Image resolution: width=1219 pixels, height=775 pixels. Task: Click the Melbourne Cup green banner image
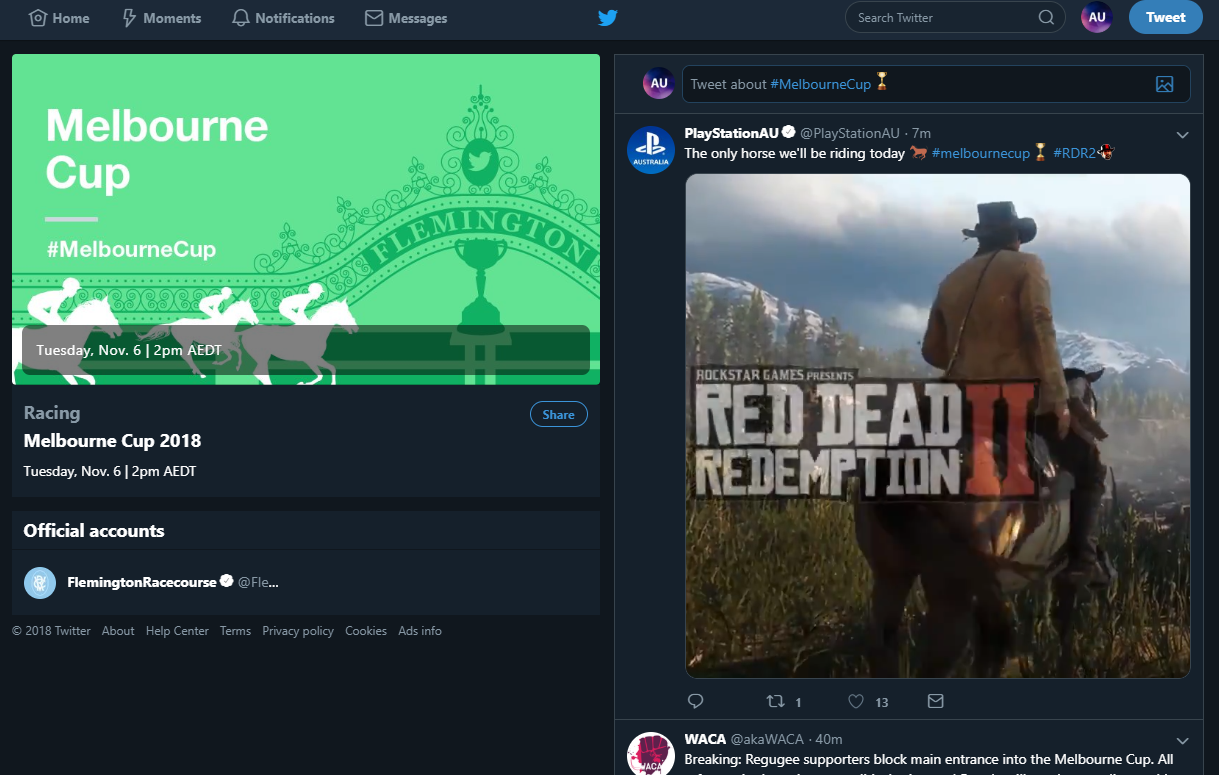pos(306,219)
